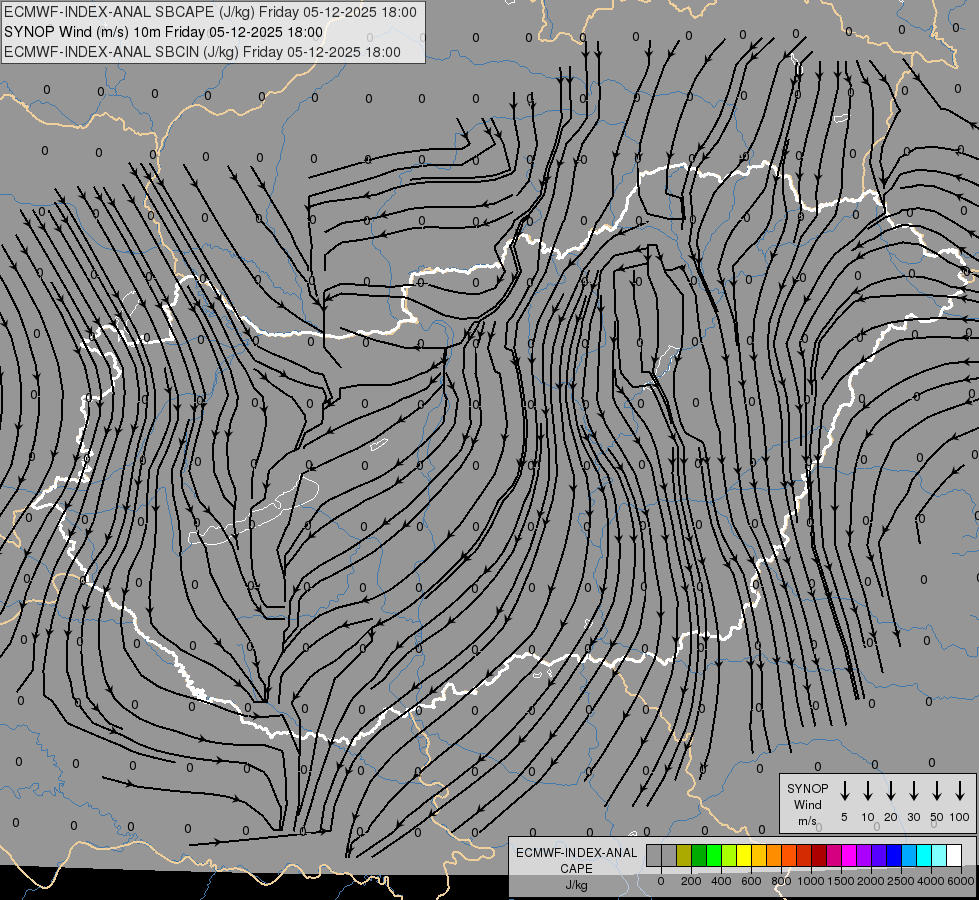Screen dimensions: 979x900
Task: Pick the orange CAPE legend swatch
Action: click(x=774, y=855)
